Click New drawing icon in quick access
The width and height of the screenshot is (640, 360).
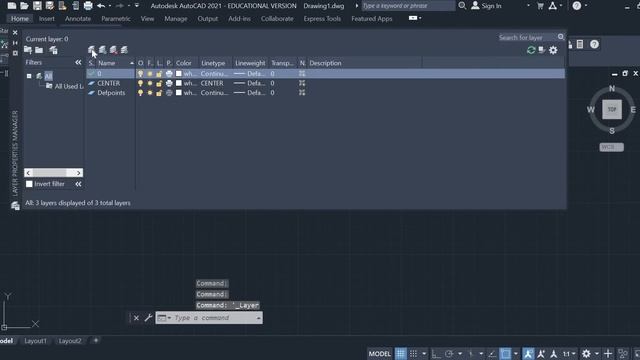(x=12, y=6)
